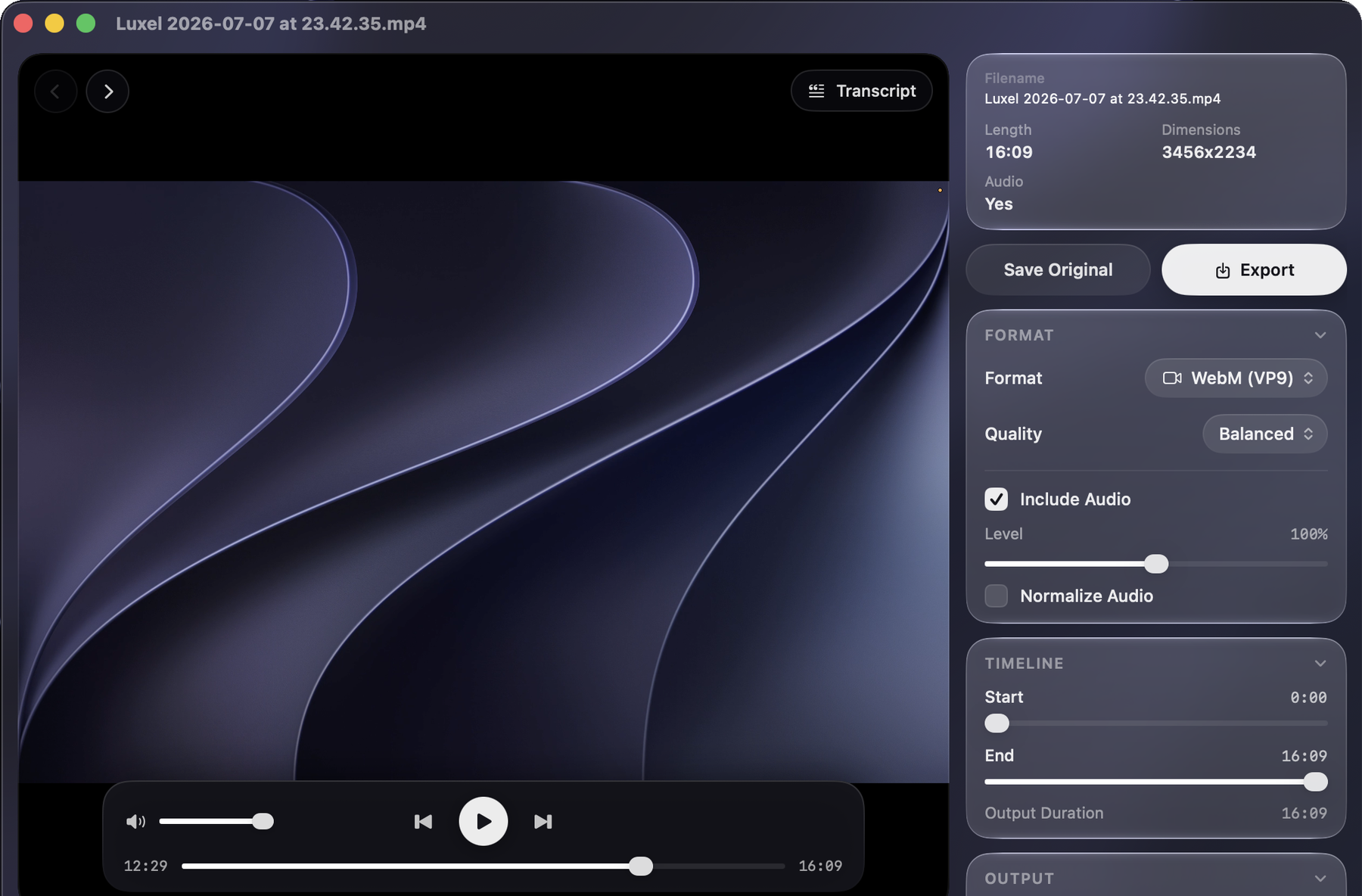Click the green full-screen window button

click(86, 23)
